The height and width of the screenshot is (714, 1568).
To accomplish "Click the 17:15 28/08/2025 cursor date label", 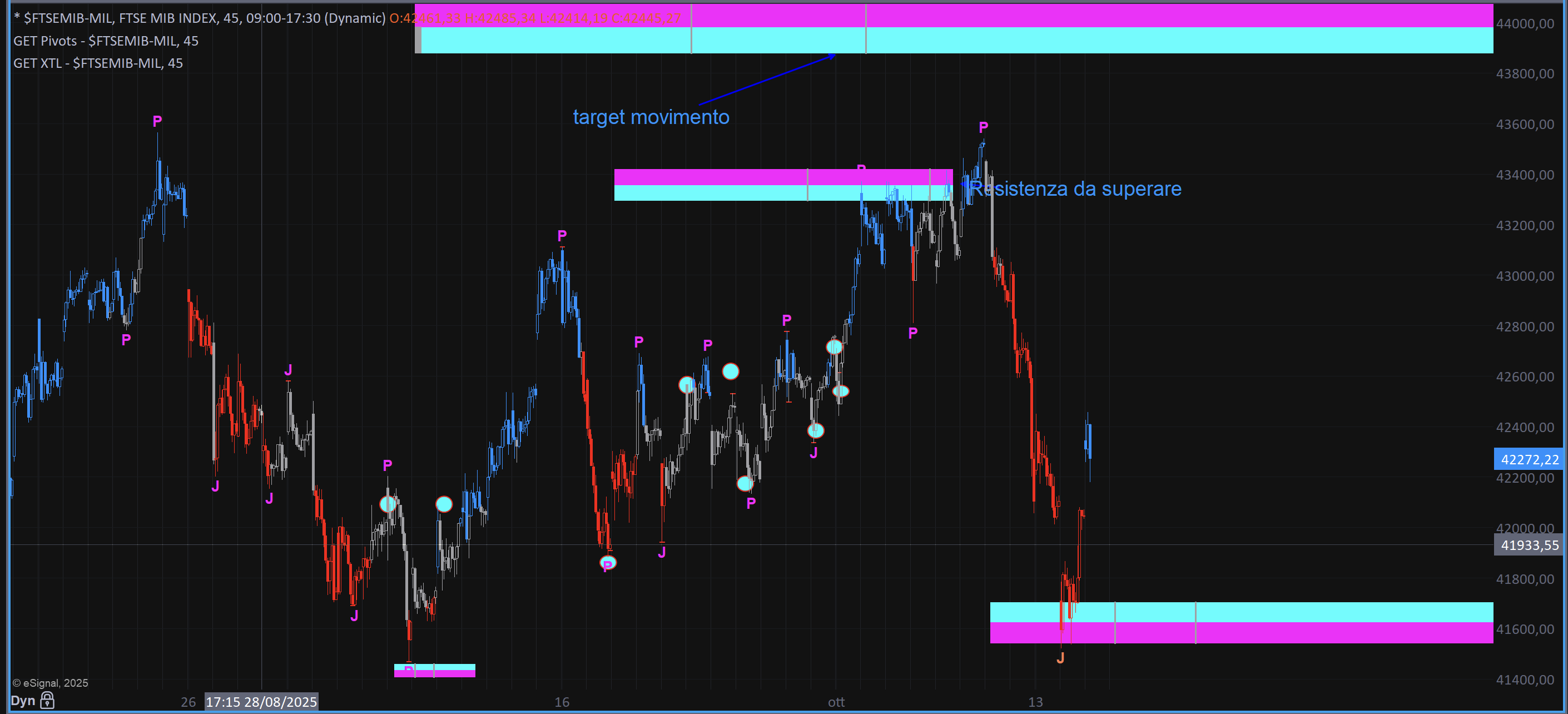I will [261, 702].
